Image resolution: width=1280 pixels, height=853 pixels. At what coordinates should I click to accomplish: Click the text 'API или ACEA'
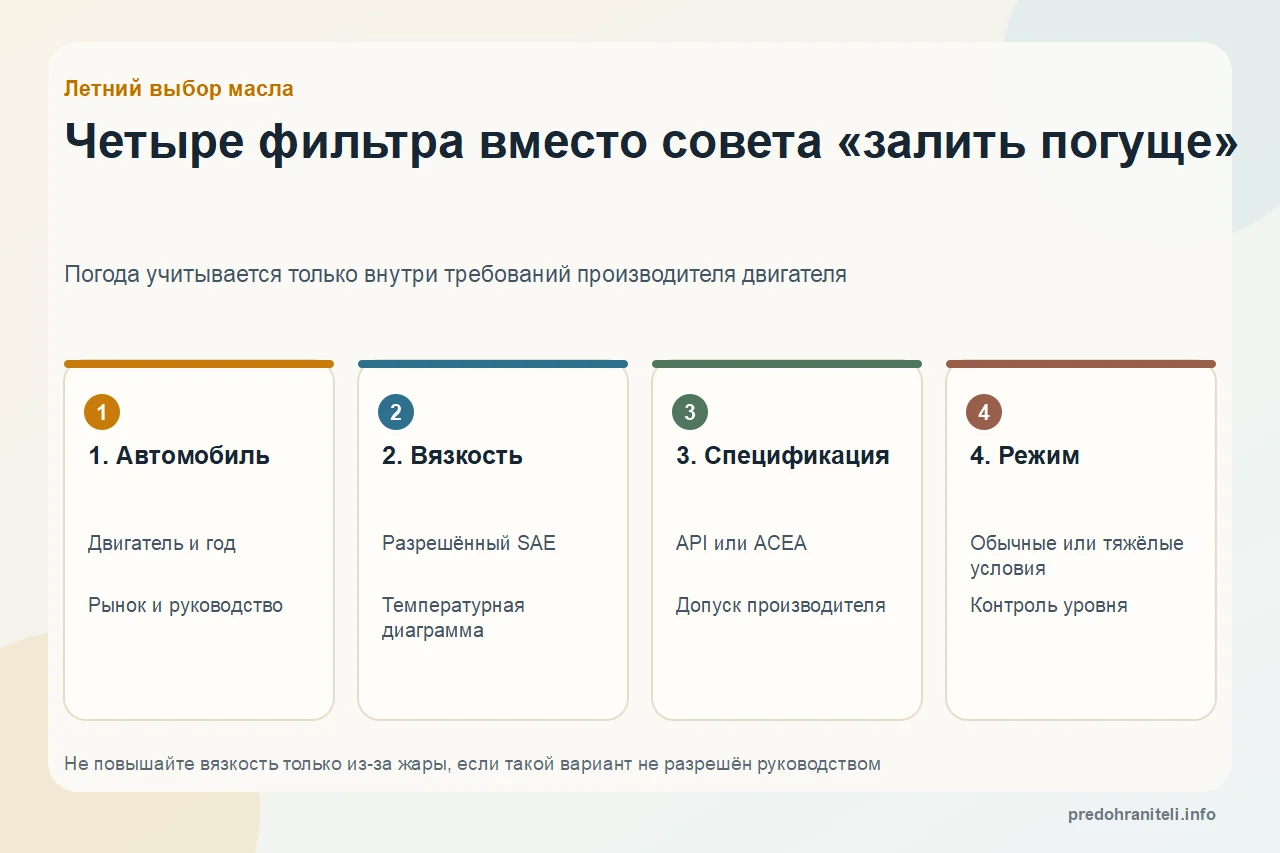[x=741, y=544]
